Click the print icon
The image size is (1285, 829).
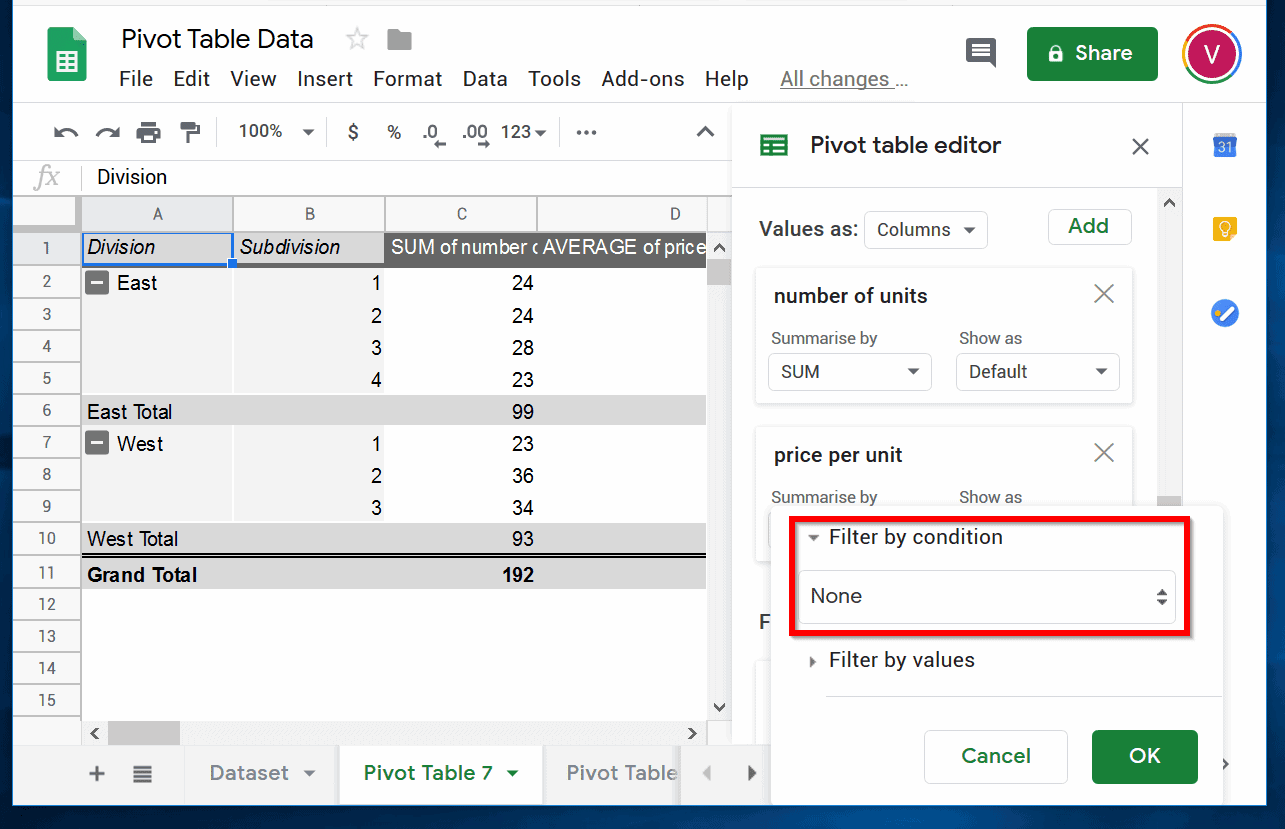[x=148, y=131]
